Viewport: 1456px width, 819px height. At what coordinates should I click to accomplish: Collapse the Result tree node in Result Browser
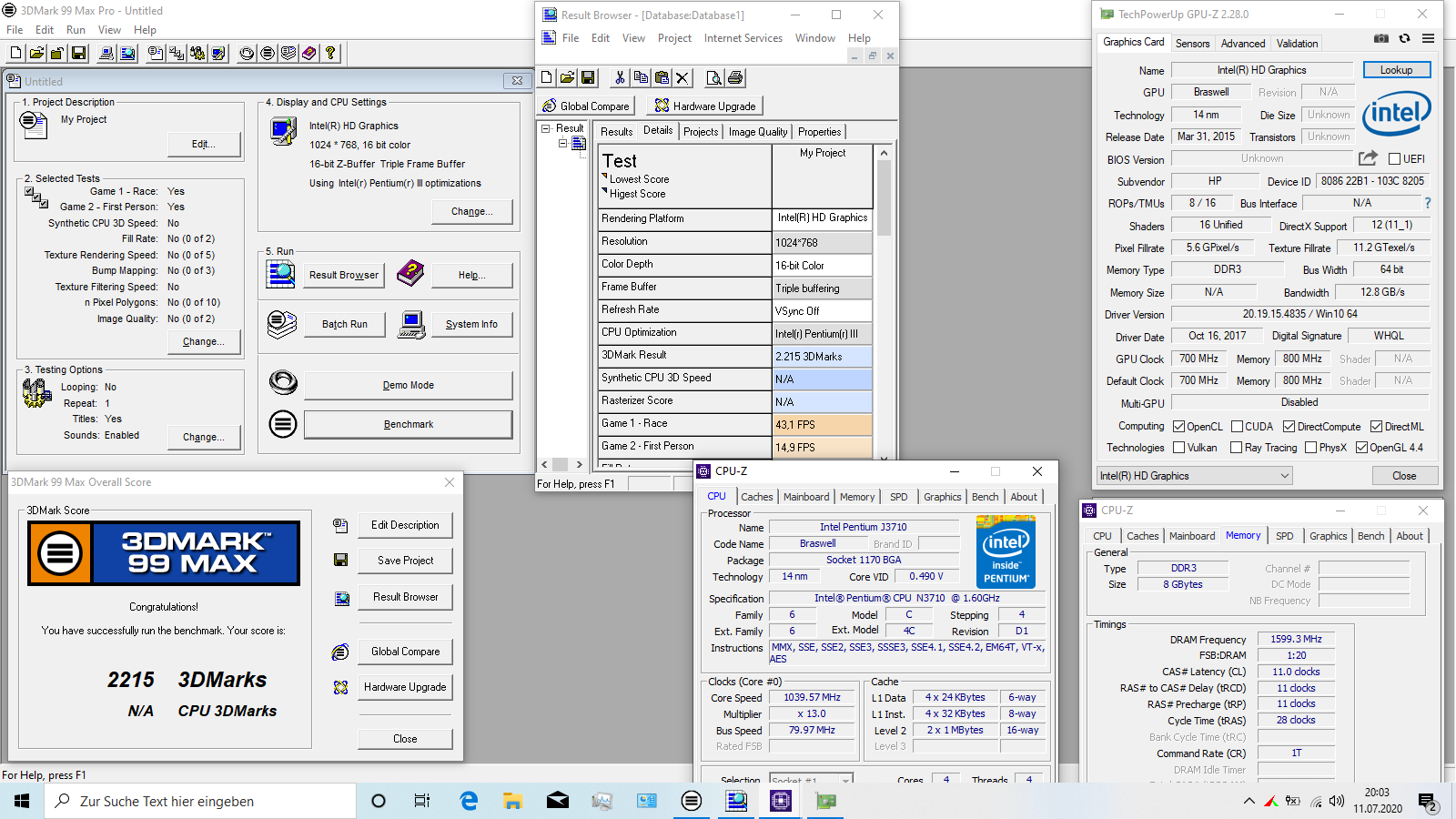[546, 128]
